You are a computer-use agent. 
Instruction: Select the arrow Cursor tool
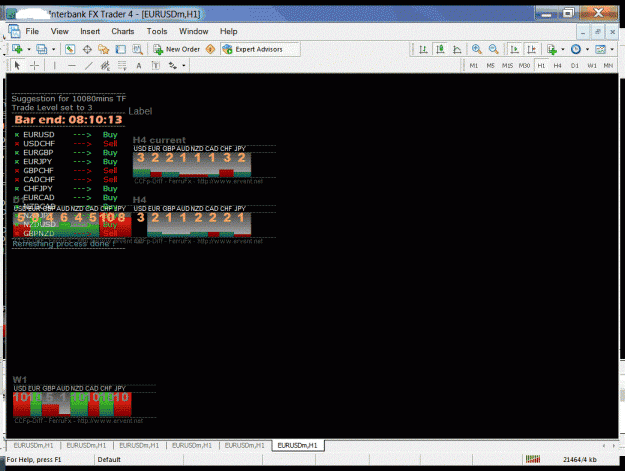17,65
